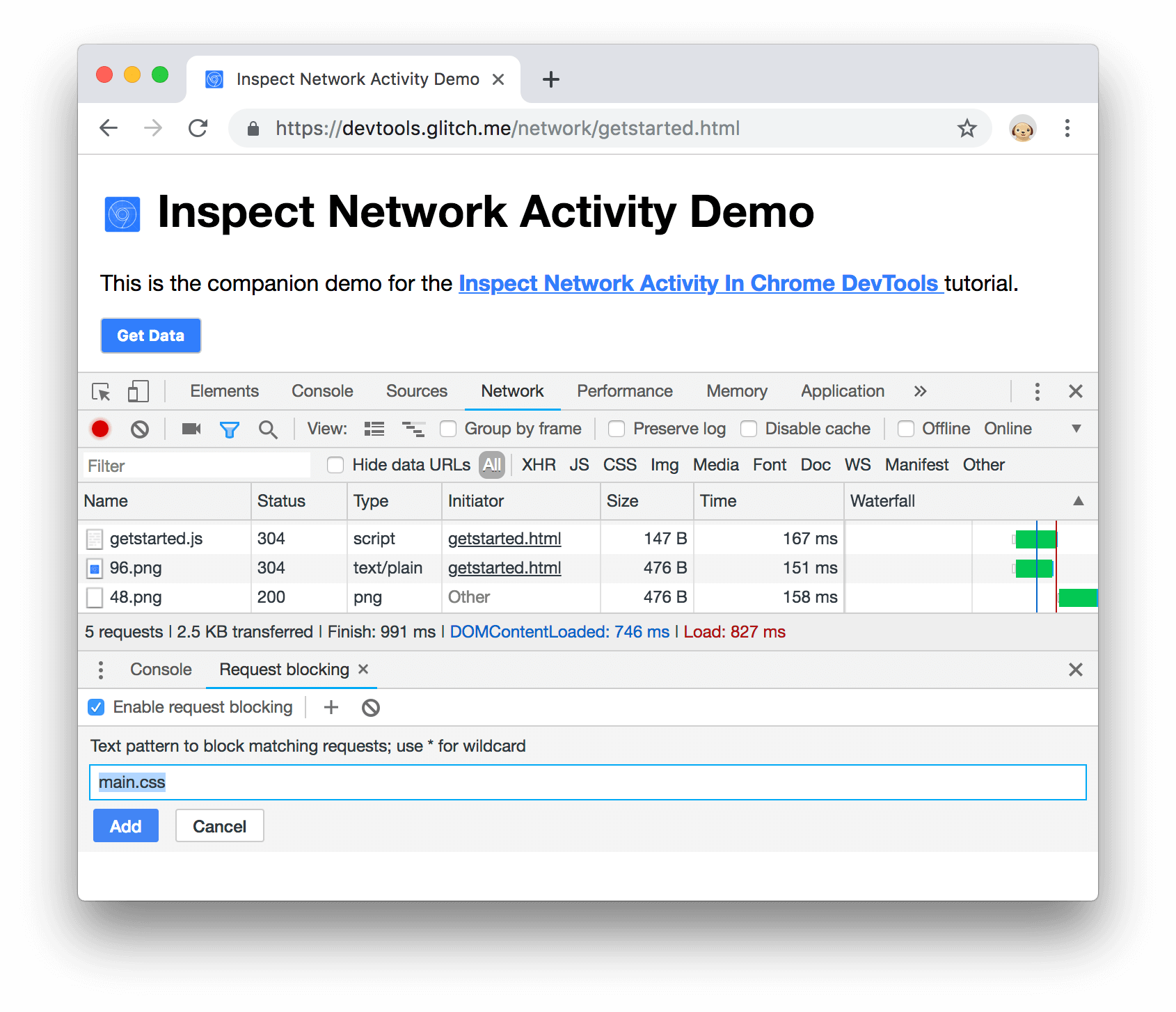Open the Performance tab
The height and width of the screenshot is (1012, 1176).
pyautogui.click(x=625, y=391)
